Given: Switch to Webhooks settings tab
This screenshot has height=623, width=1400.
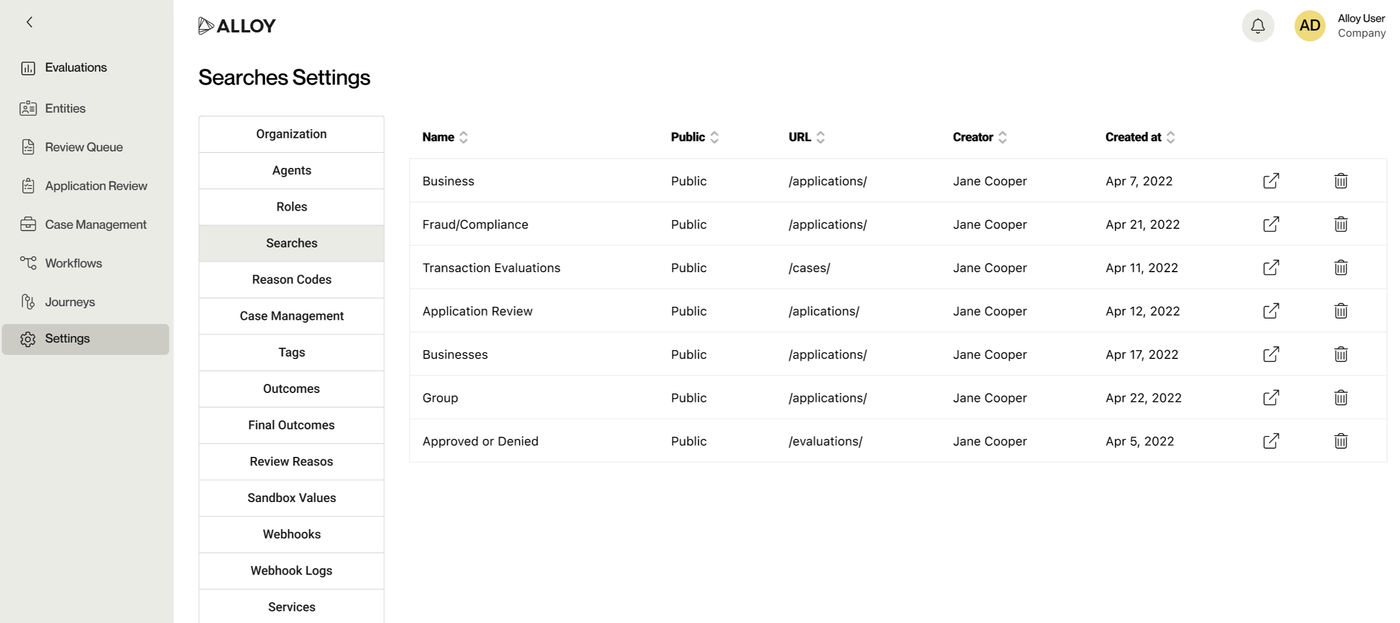Looking at the screenshot, I should pyautogui.click(x=291, y=534).
